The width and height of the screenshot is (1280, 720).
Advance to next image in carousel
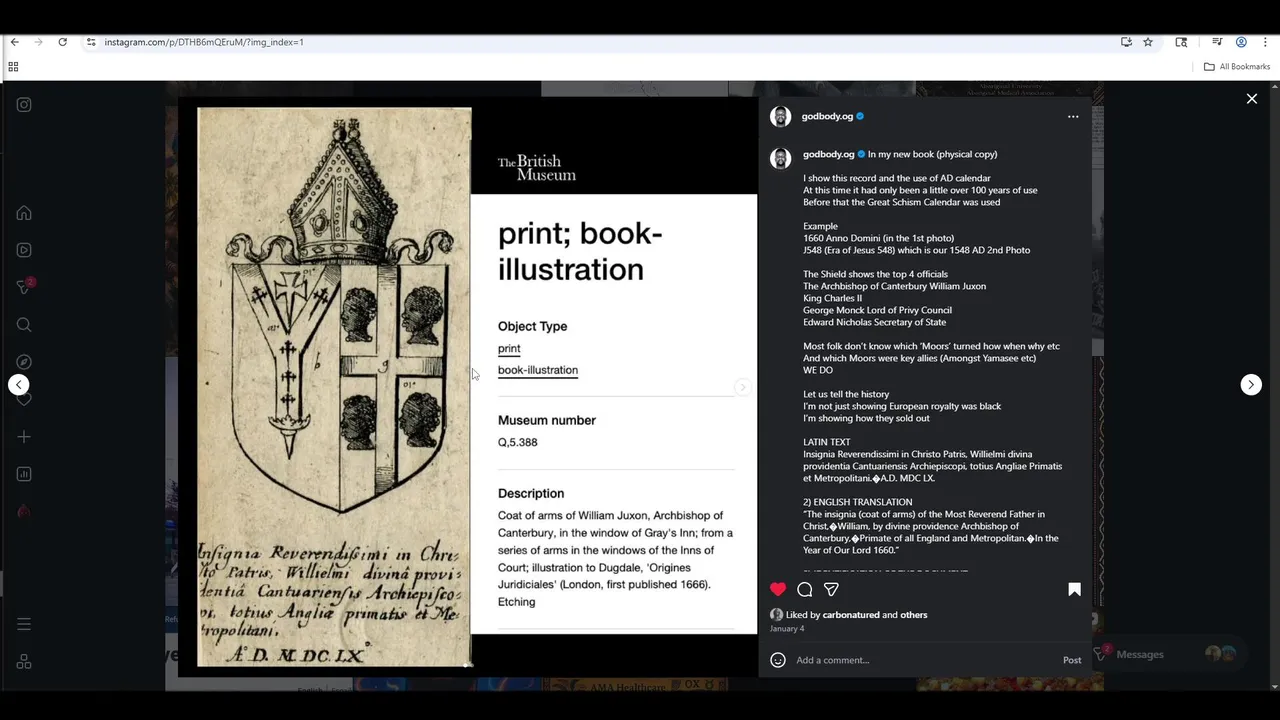click(742, 387)
